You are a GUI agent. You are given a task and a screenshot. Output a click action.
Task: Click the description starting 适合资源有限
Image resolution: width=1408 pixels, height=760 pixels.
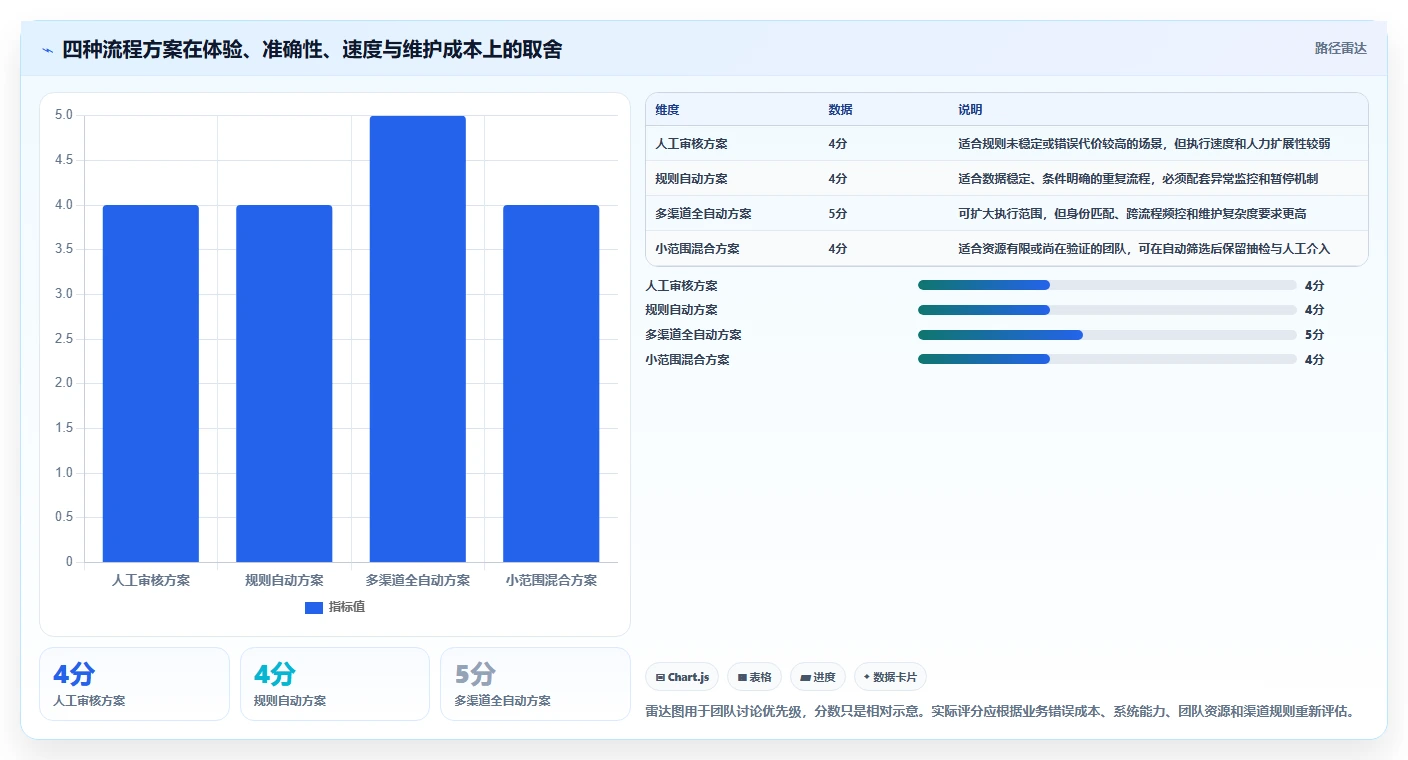coord(1144,249)
